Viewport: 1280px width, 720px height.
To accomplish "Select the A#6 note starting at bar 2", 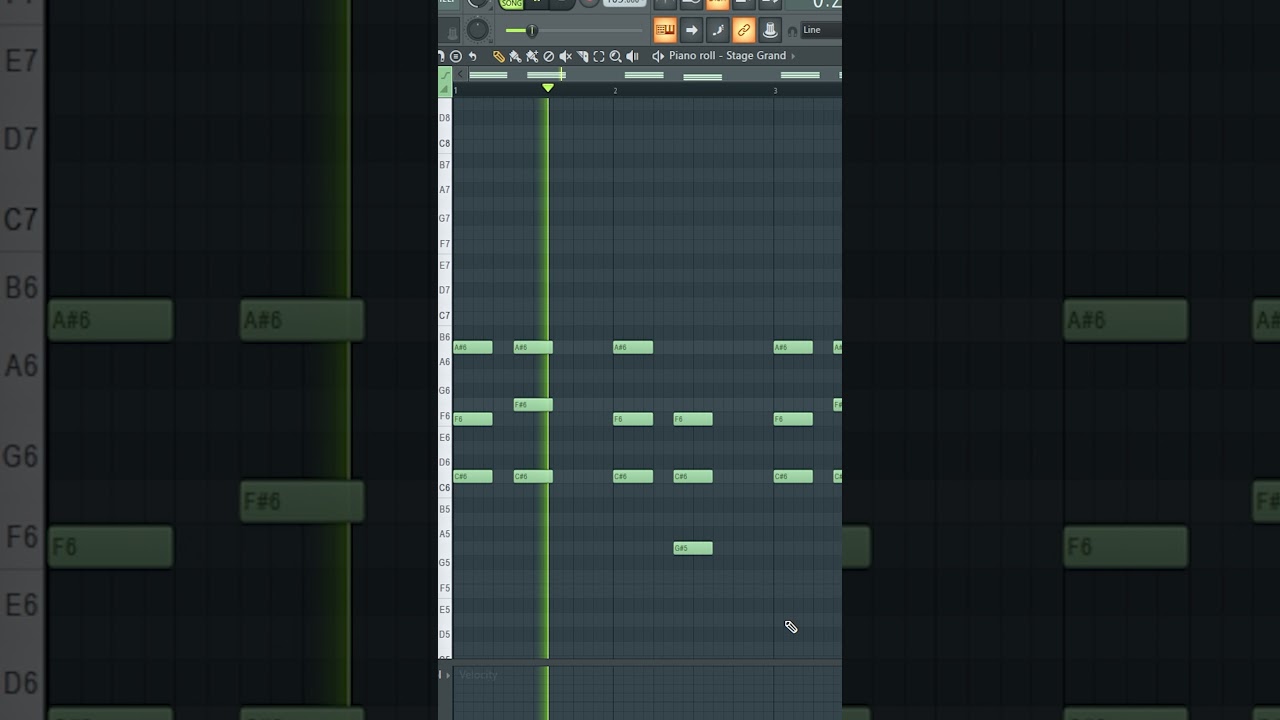I will point(633,347).
